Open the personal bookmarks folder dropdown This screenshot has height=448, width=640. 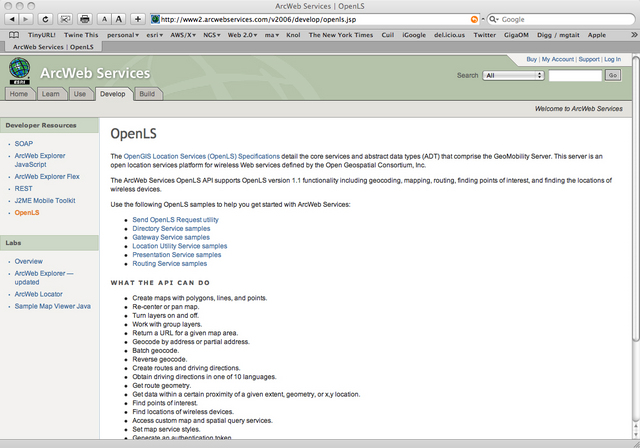pyautogui.click(x=123, y=35)
